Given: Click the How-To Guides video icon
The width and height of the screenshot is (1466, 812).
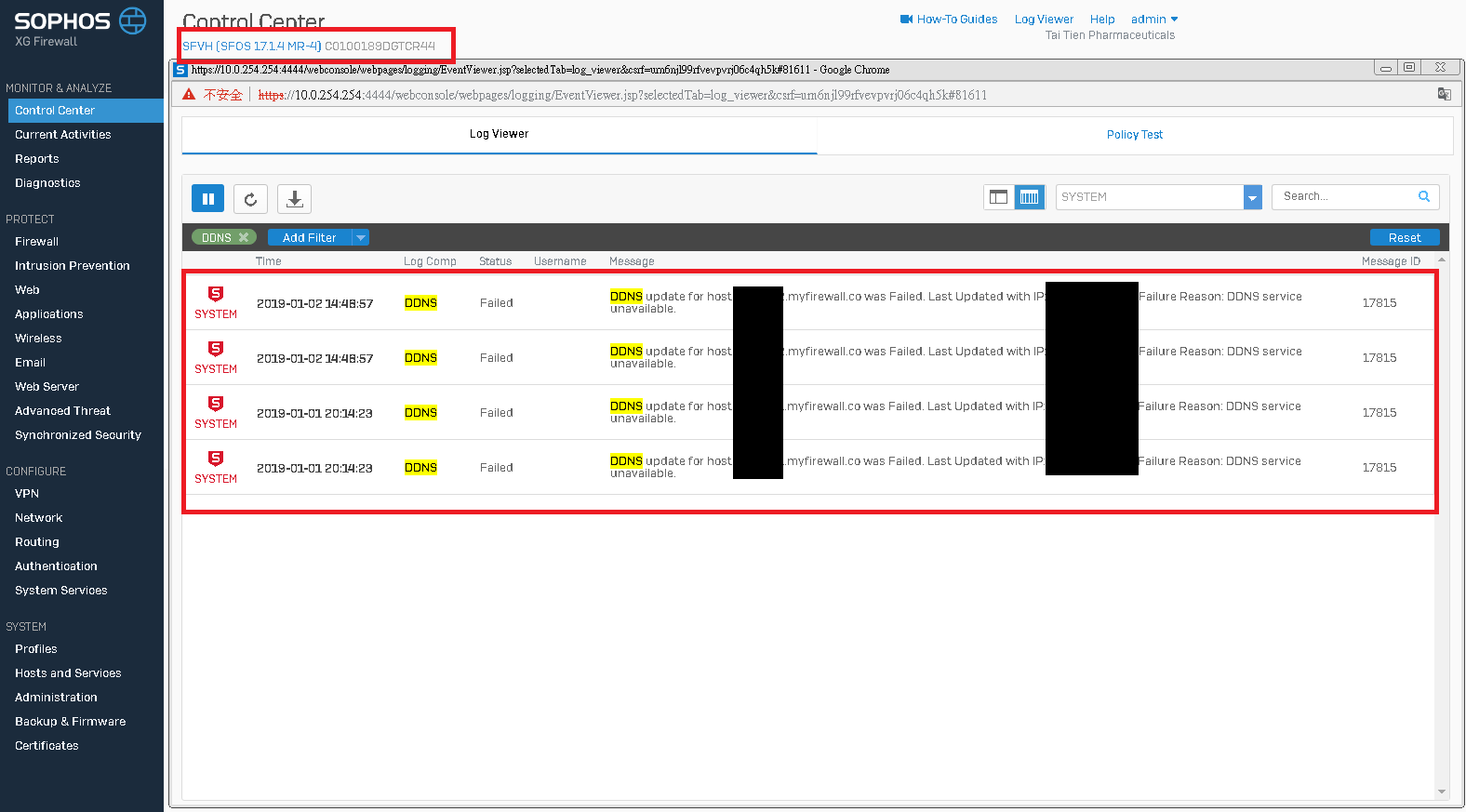Looking at the screenshot, I should [906, 19].
